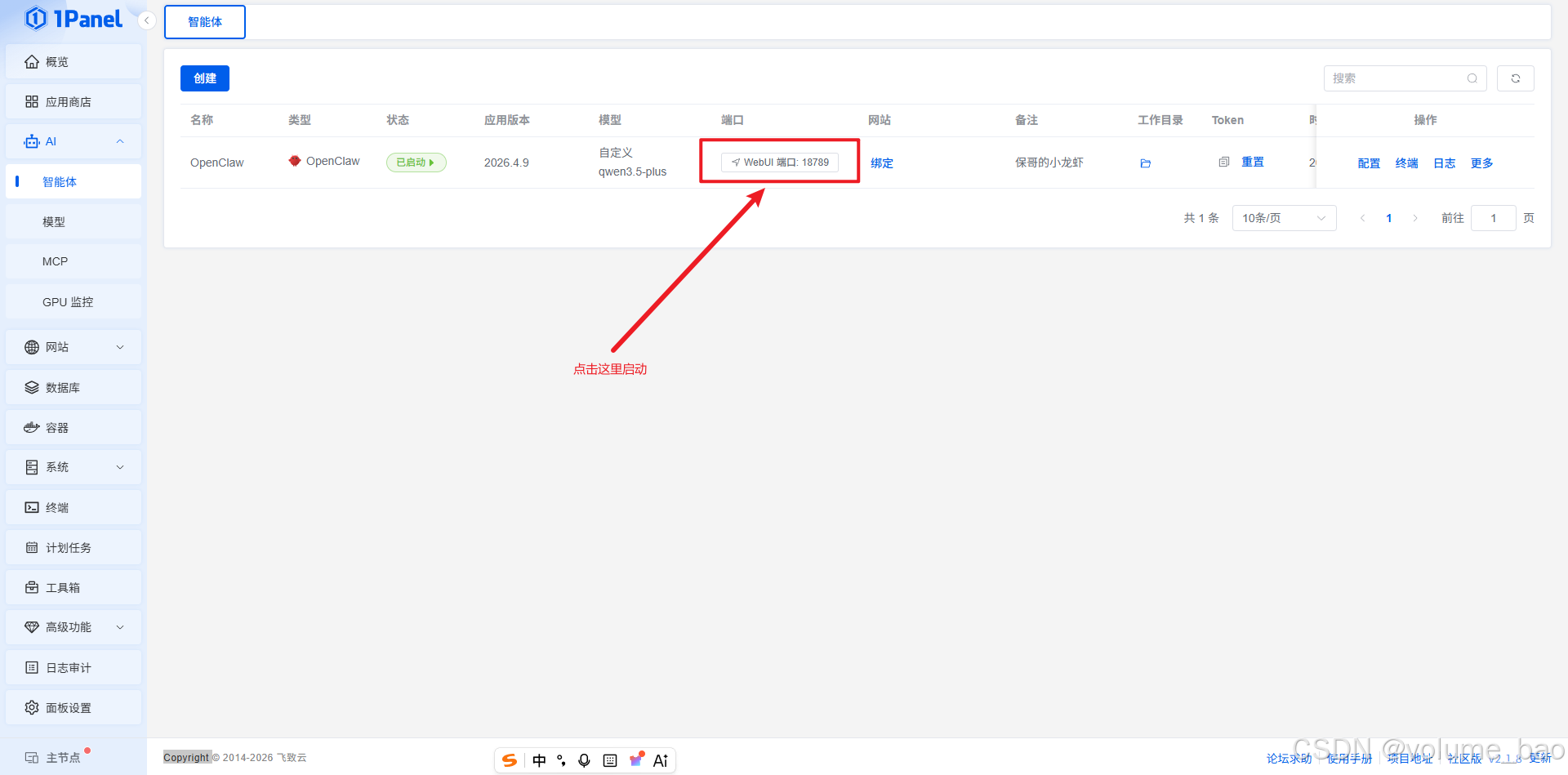Open the 概览 overview page
This screenshot has height=775, width=1568.
pos(73,62)
